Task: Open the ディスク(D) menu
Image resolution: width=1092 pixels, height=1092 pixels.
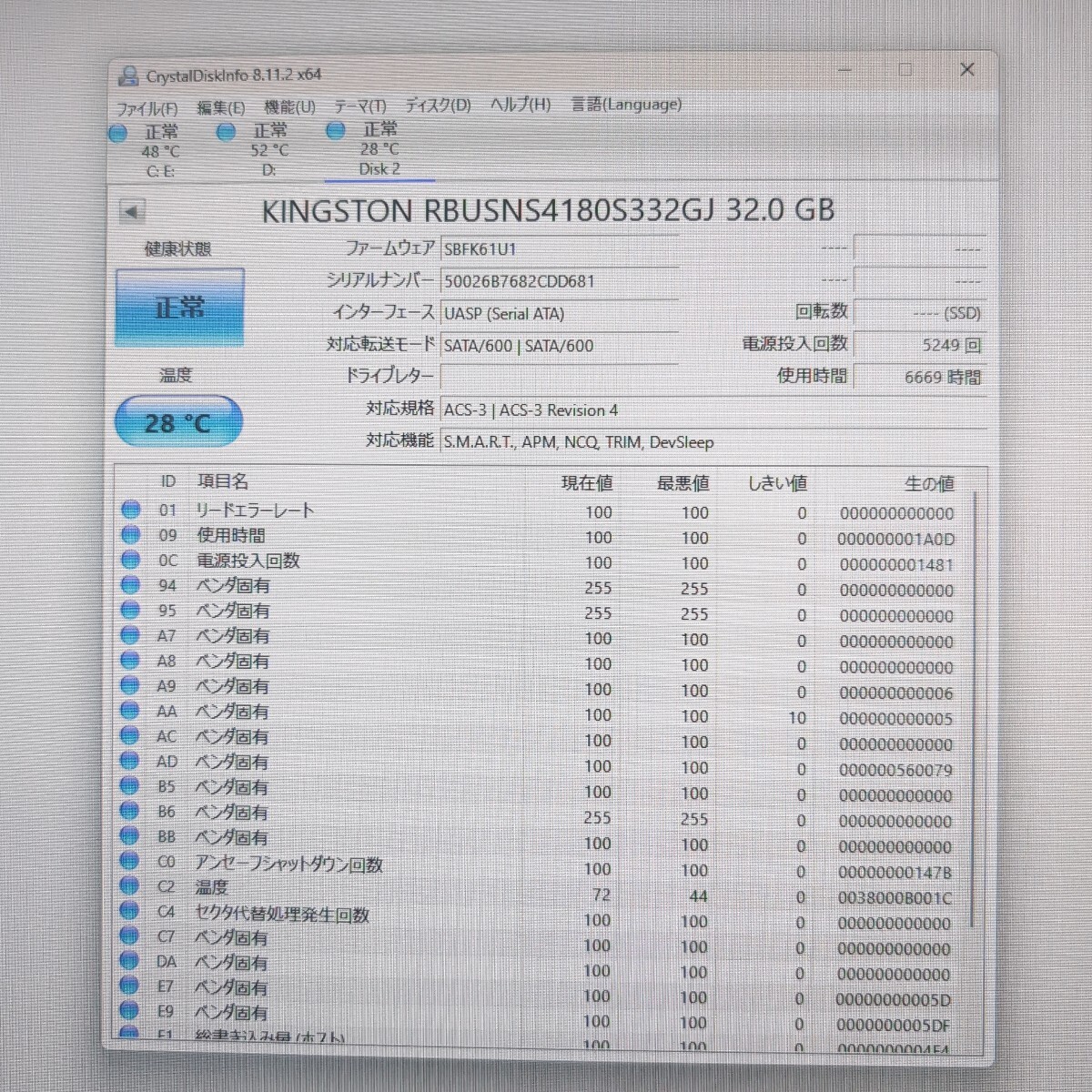Action: point(438,105)
